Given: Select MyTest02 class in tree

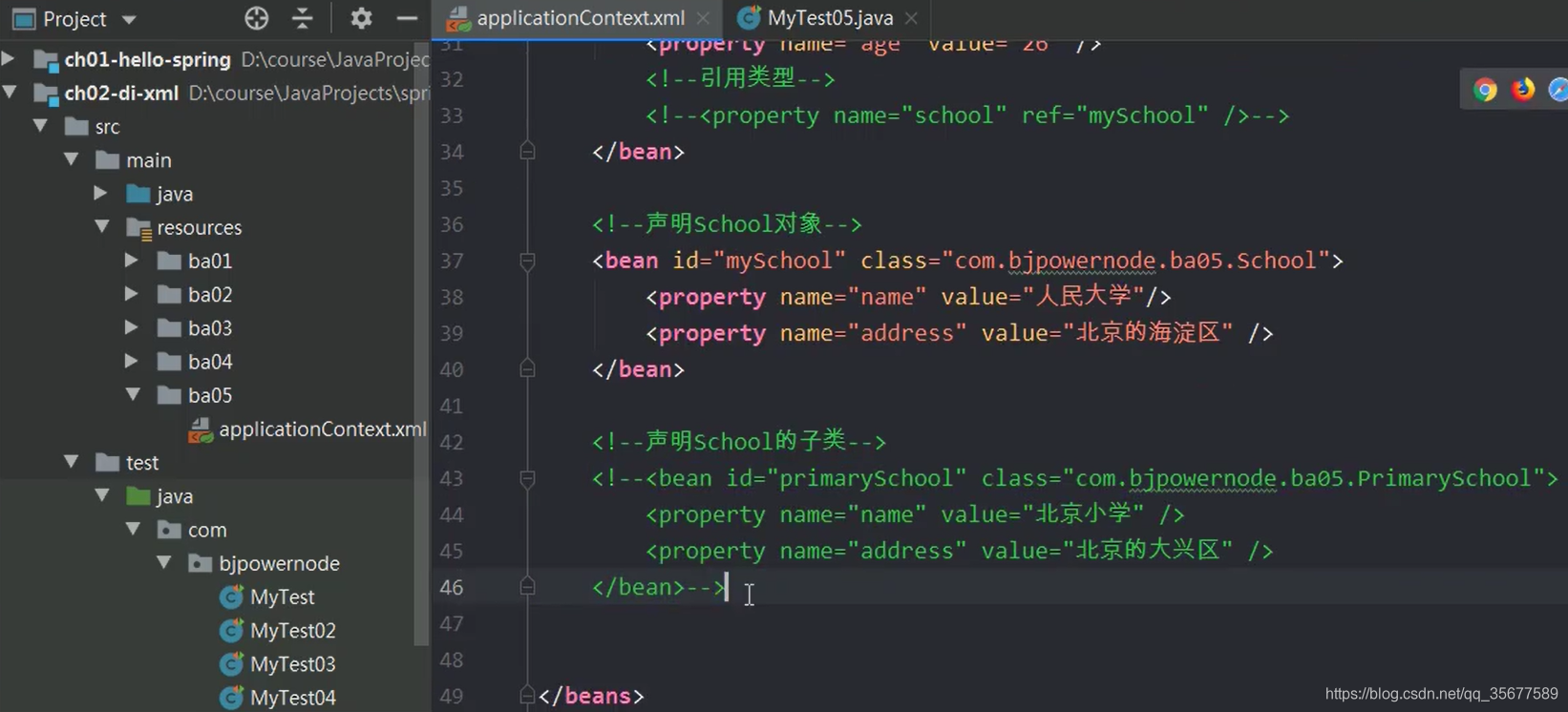Looking at the screenshot, I should (293, 631).
